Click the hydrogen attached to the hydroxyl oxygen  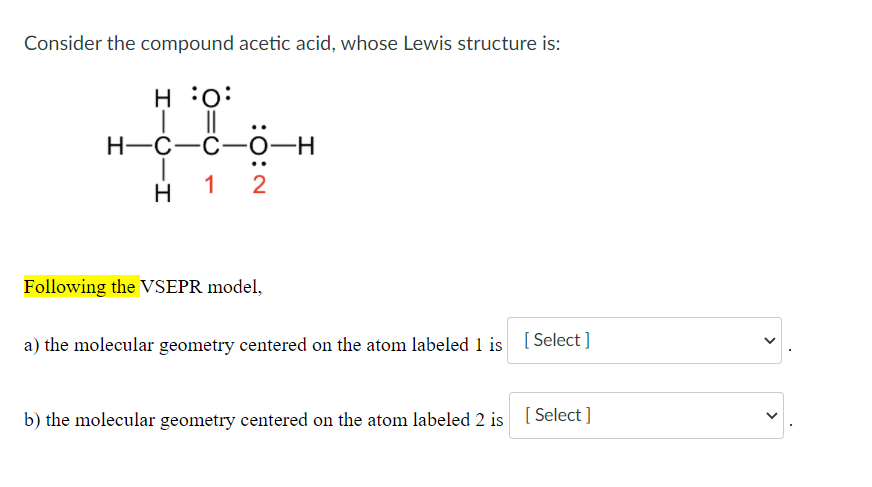(x=306, y=146)
